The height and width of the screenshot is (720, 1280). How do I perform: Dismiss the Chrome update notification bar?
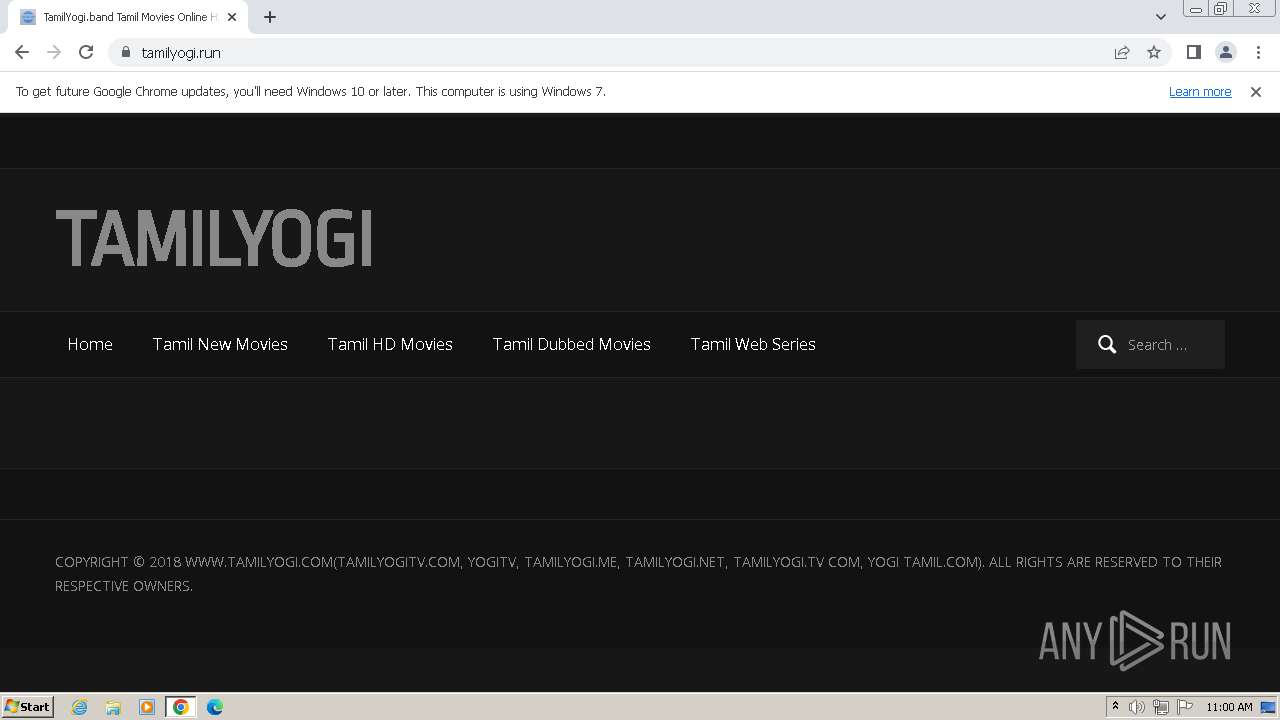[x=1256, y=91]
